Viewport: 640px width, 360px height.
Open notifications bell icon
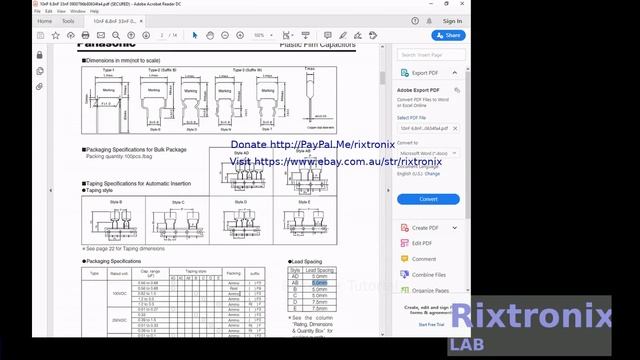pos(429,21)
